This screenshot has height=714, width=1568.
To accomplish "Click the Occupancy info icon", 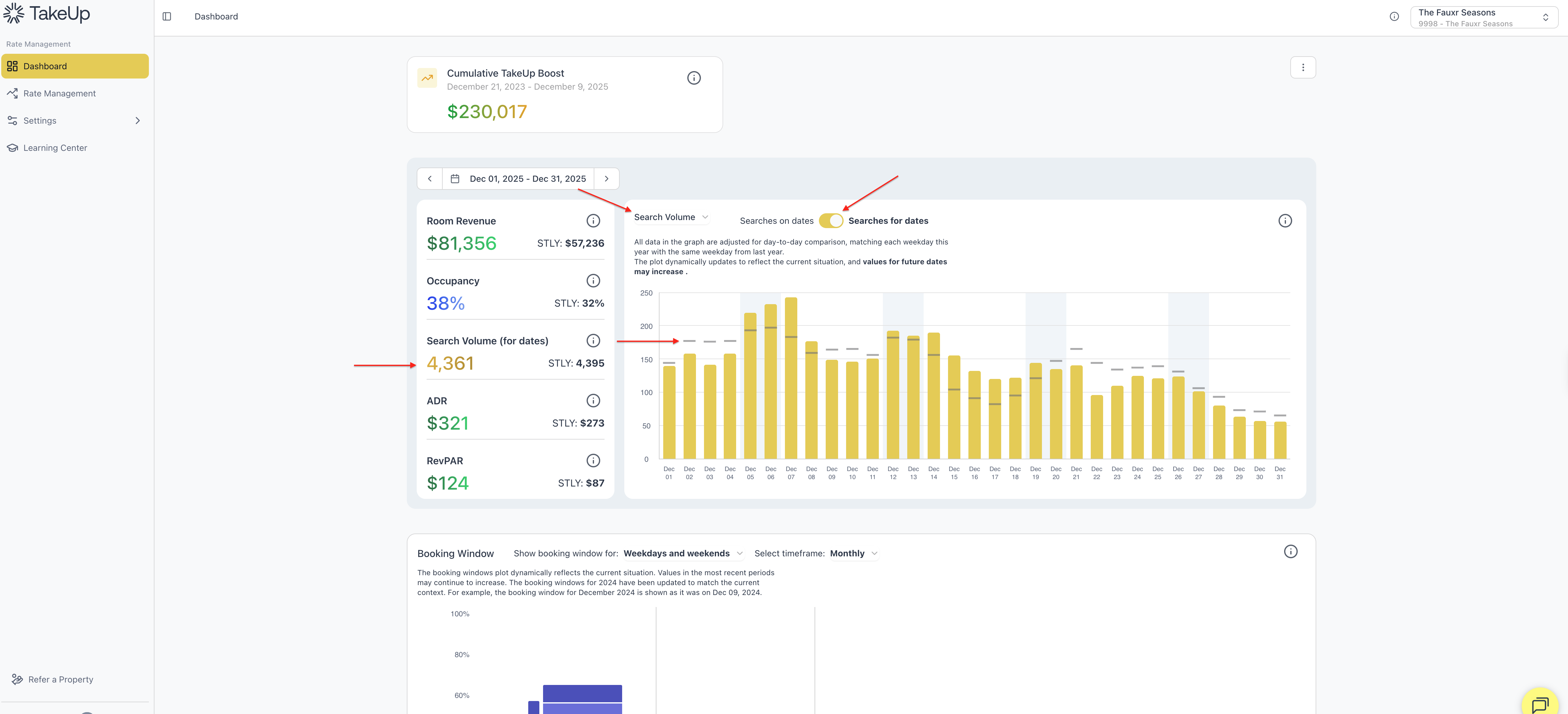I will point(593,281).
